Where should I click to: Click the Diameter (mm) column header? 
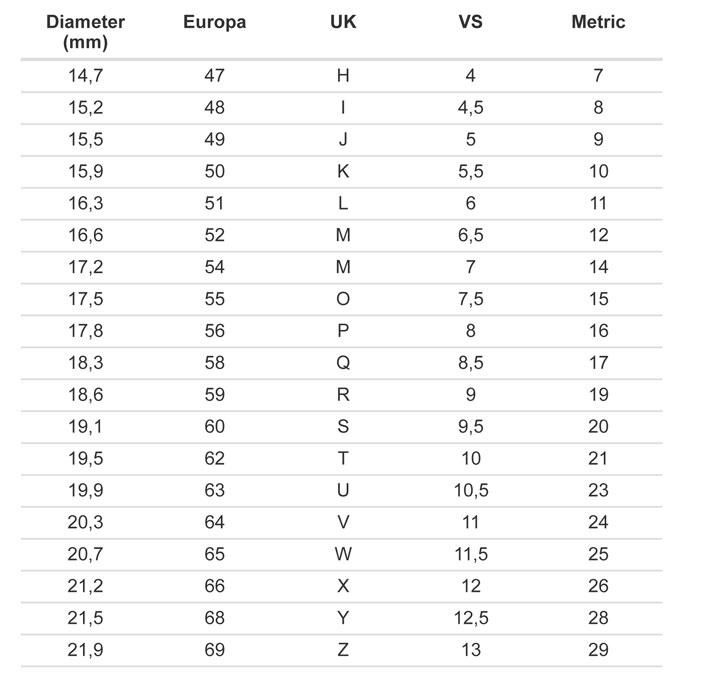(85, 32)
